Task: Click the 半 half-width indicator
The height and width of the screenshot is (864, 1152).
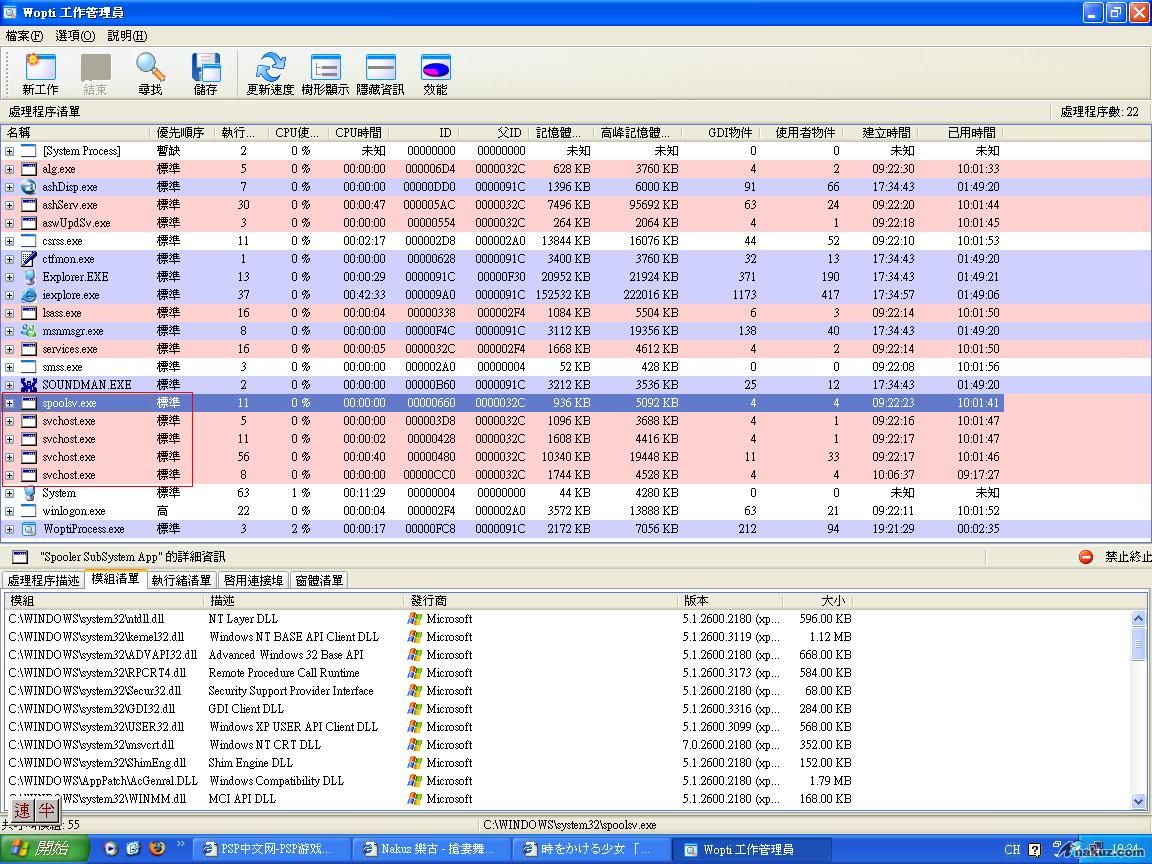Action: coord(46,811)
